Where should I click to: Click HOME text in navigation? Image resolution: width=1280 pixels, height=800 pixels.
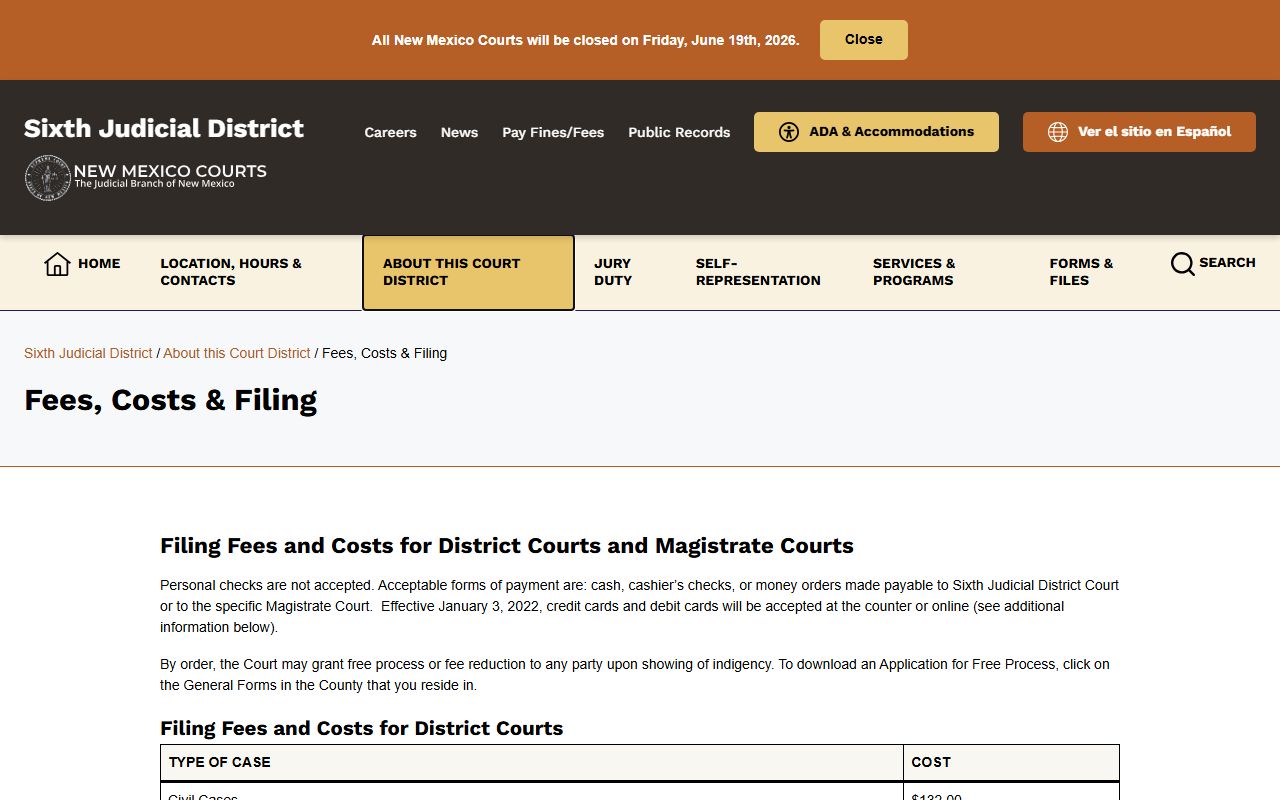point(99,264)
